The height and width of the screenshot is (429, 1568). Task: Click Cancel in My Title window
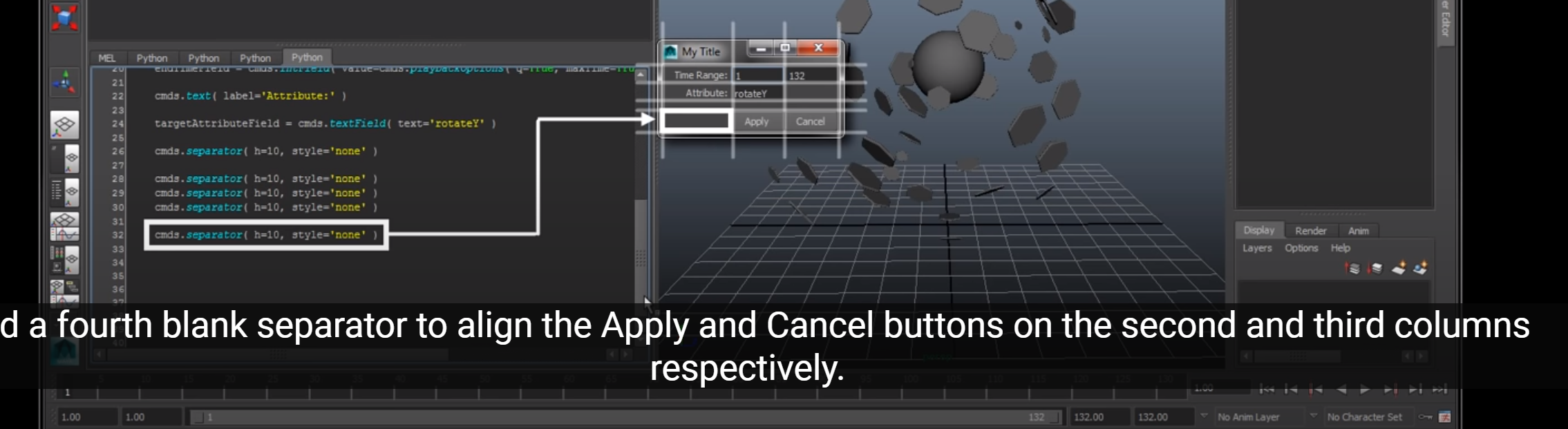[x=811, y=122]
